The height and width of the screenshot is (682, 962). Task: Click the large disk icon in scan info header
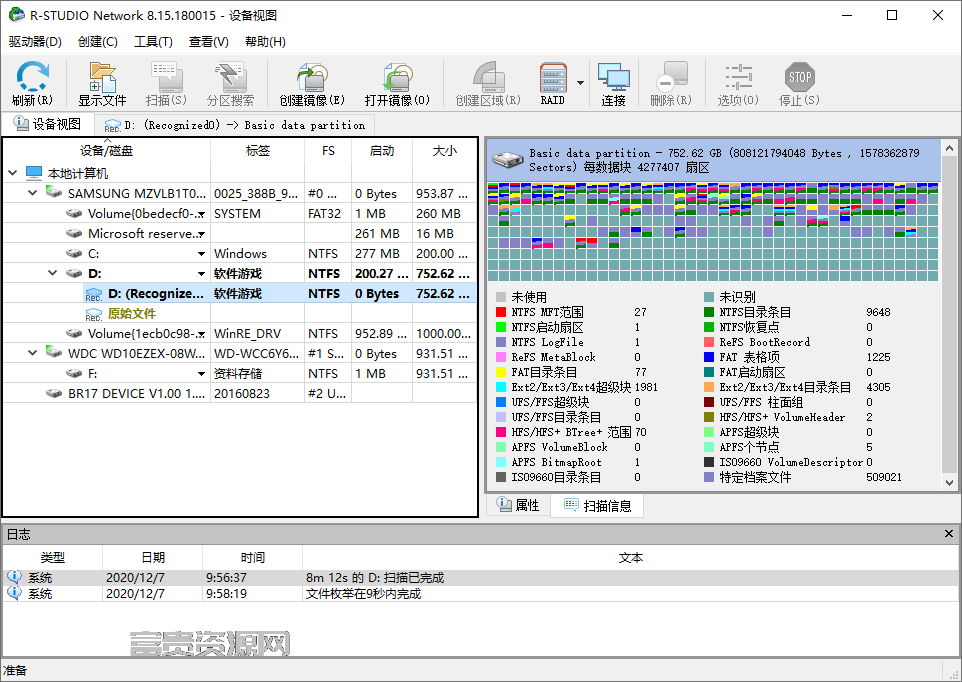point(507,159)
